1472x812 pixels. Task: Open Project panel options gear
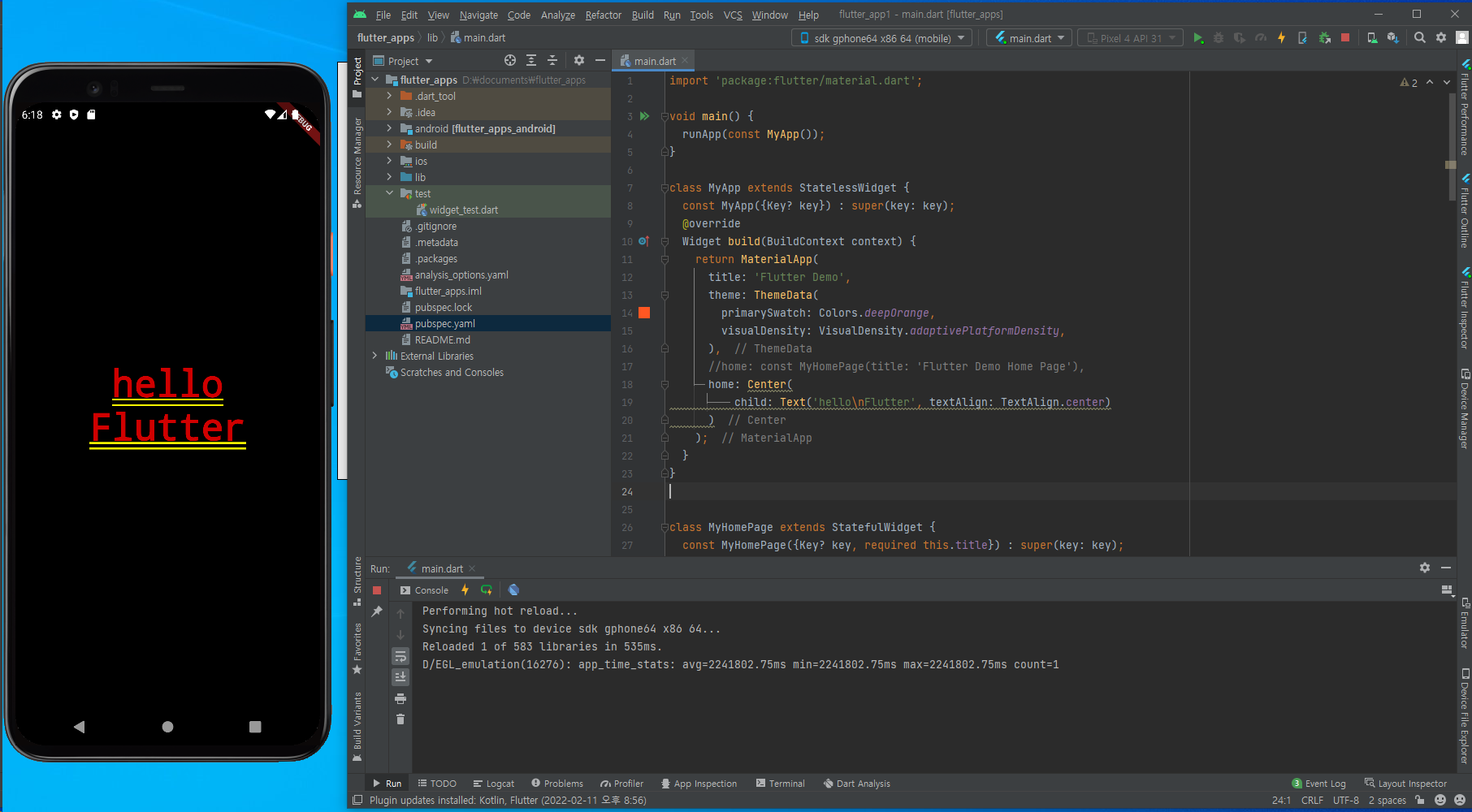pyautogui.click(x=579, y=61)
